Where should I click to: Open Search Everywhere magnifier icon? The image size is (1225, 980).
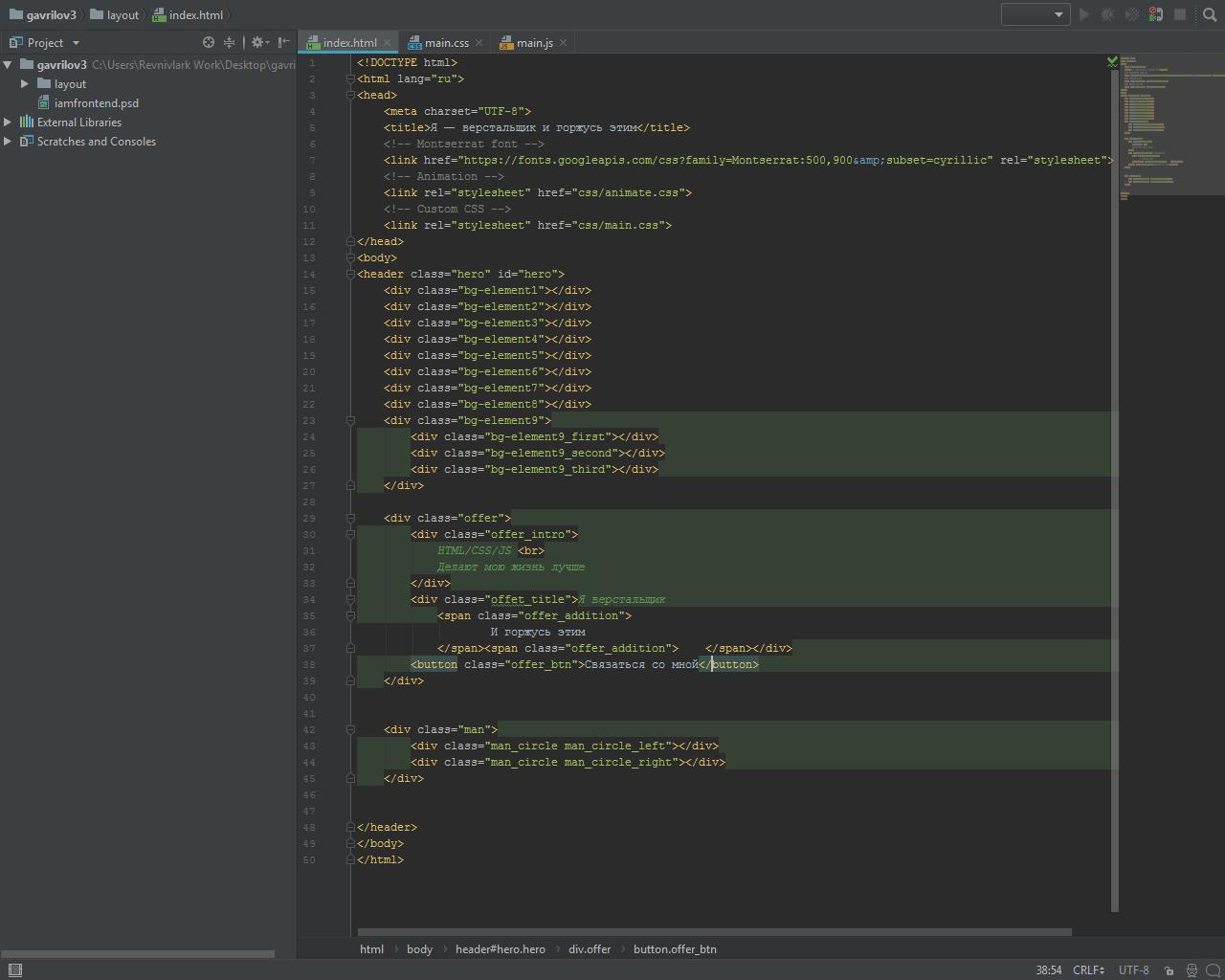point(1210,14)
